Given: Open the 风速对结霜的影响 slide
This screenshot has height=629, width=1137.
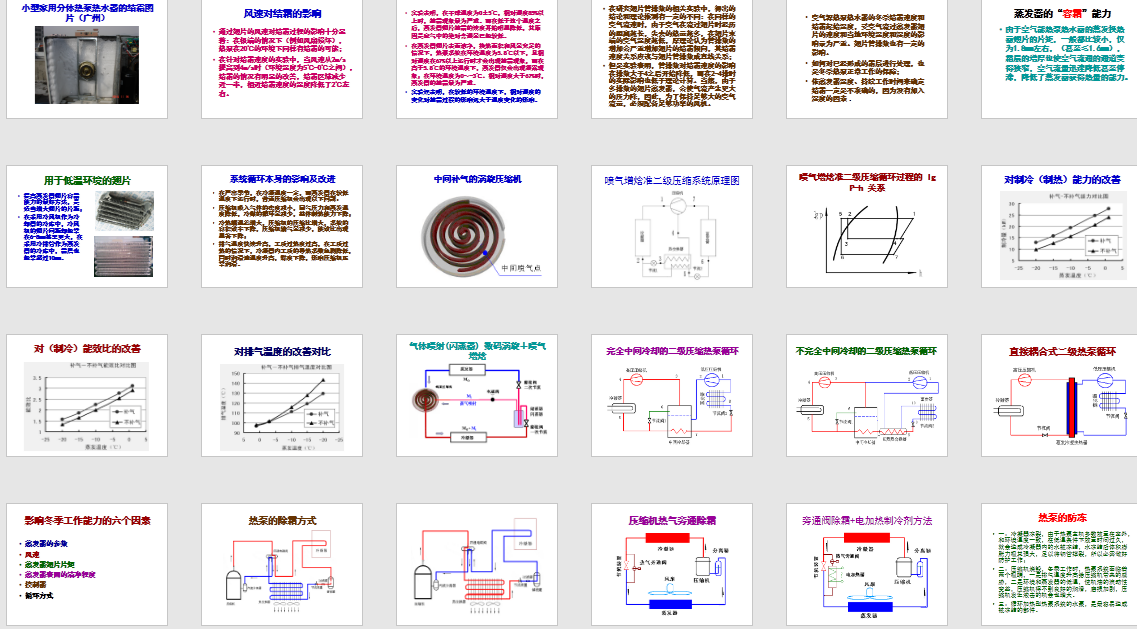Looking at the screenshot, I should (x=283, y=60).
